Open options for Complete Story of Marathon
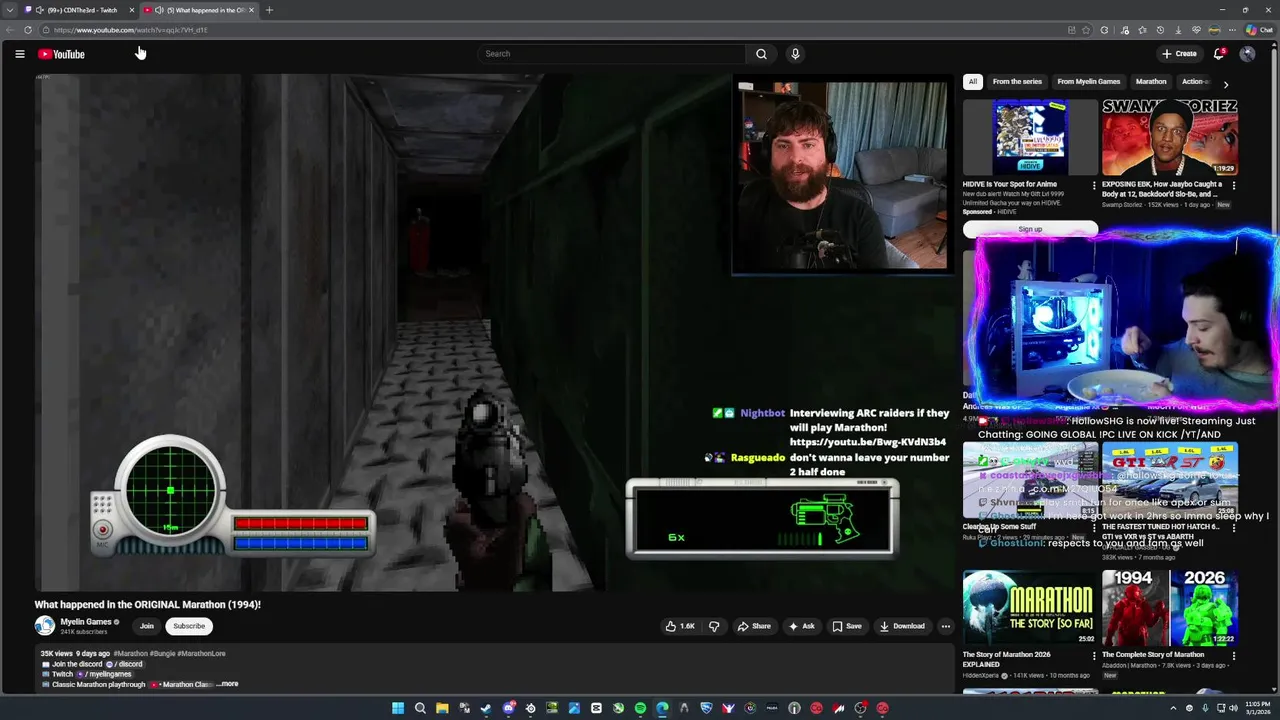The height and width of the screenshot is (720, 1280). point(1234,656)
